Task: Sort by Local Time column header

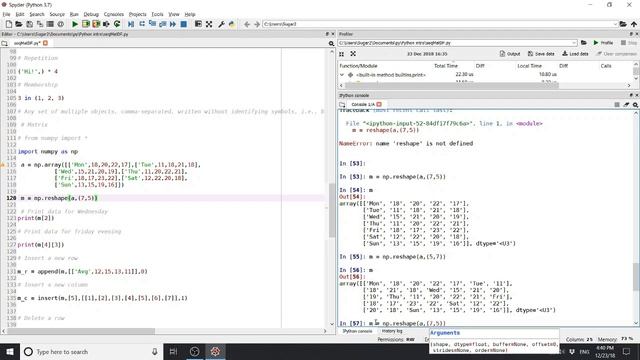Action: click(529, 66)
